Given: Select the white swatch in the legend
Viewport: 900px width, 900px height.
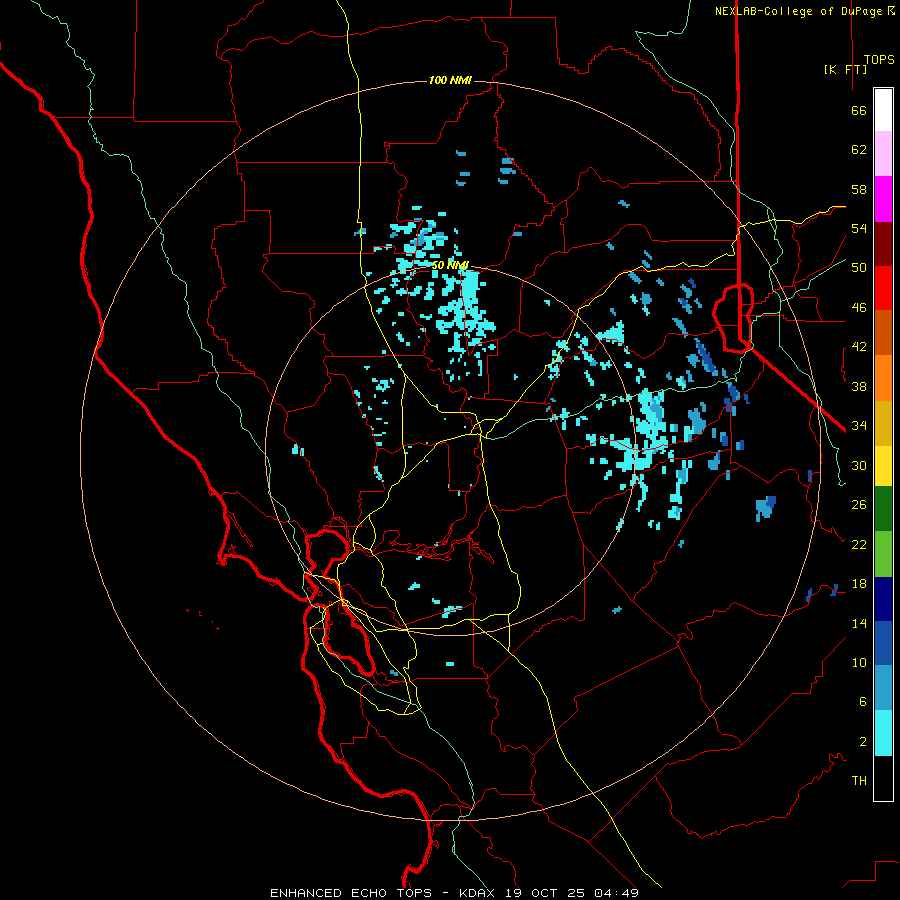Looking at the screenshot, I should pos(883,110).
